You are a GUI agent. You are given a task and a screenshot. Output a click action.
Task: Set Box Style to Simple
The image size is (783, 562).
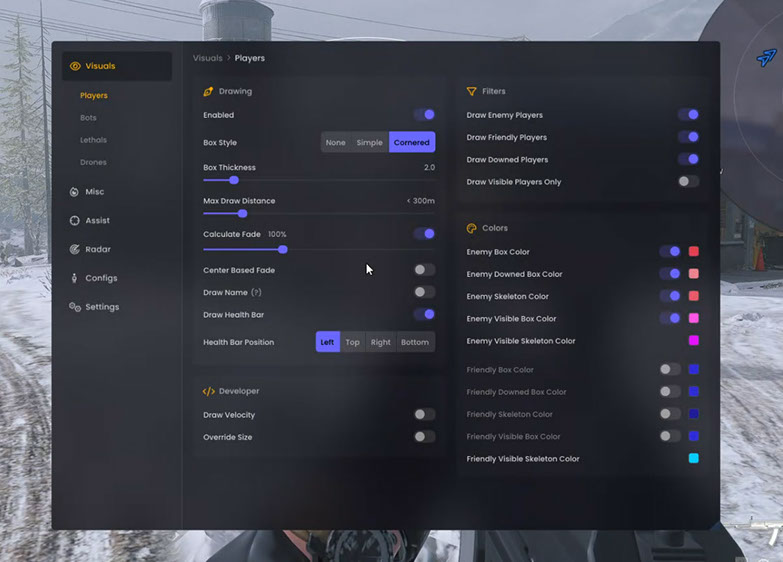(x=369, y=143)
